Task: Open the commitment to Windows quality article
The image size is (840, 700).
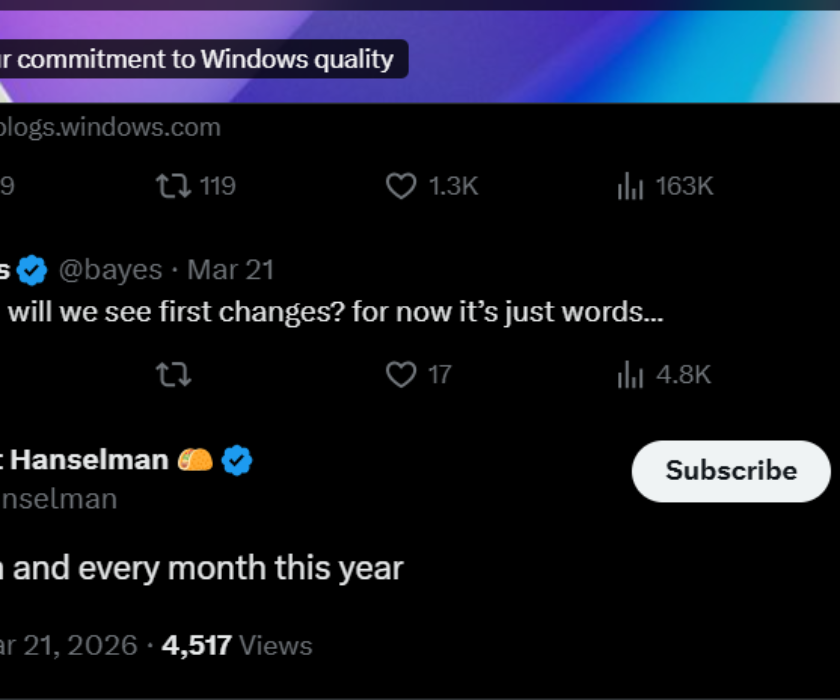Action: tap(200, 59)
